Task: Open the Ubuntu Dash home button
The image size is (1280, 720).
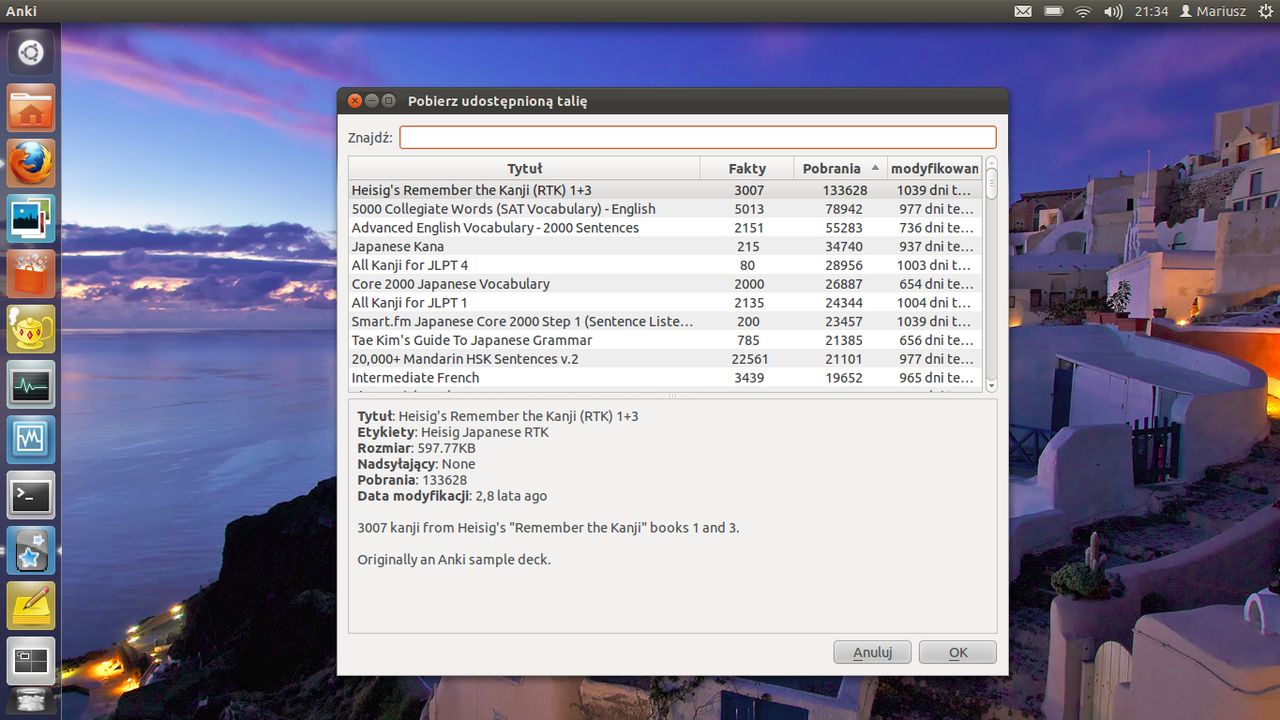Action: 30,52
